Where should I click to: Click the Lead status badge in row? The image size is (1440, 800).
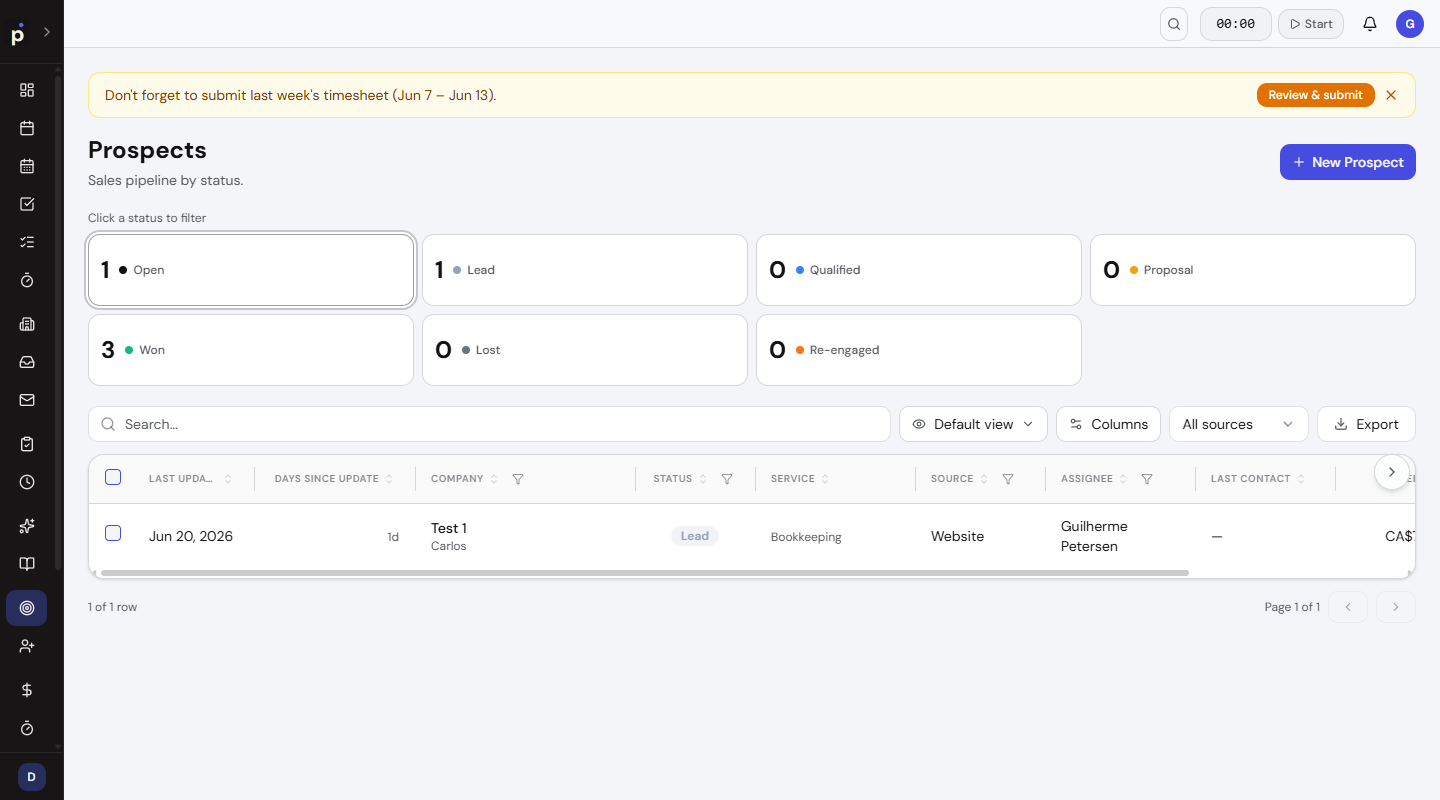coord(695,536)
